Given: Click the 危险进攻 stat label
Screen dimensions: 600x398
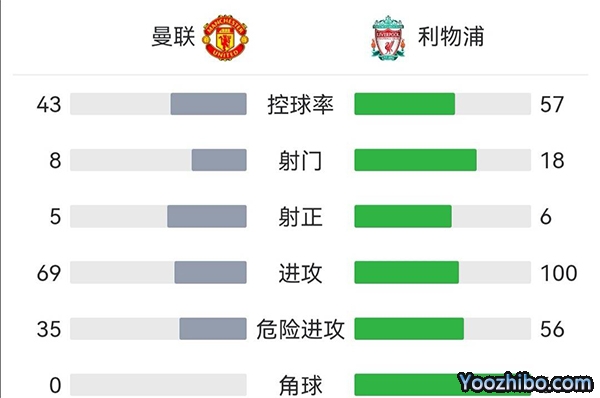Looking at the screenshot, I should 300,329.
